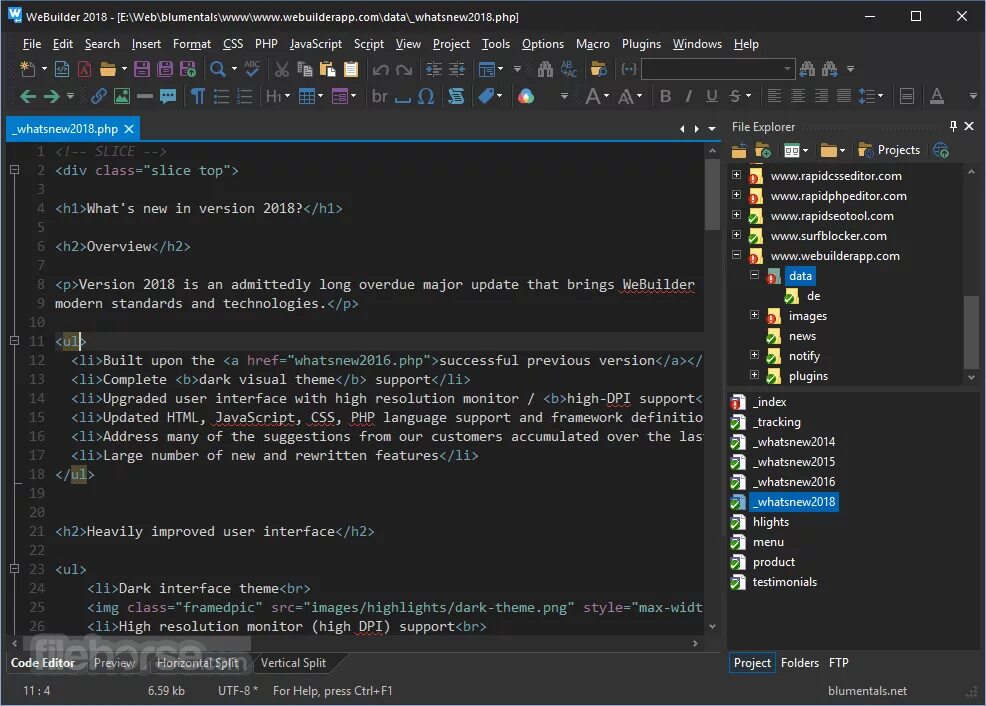Collapse the data folder node
The image size is (986, 706).
coord(755,275)
